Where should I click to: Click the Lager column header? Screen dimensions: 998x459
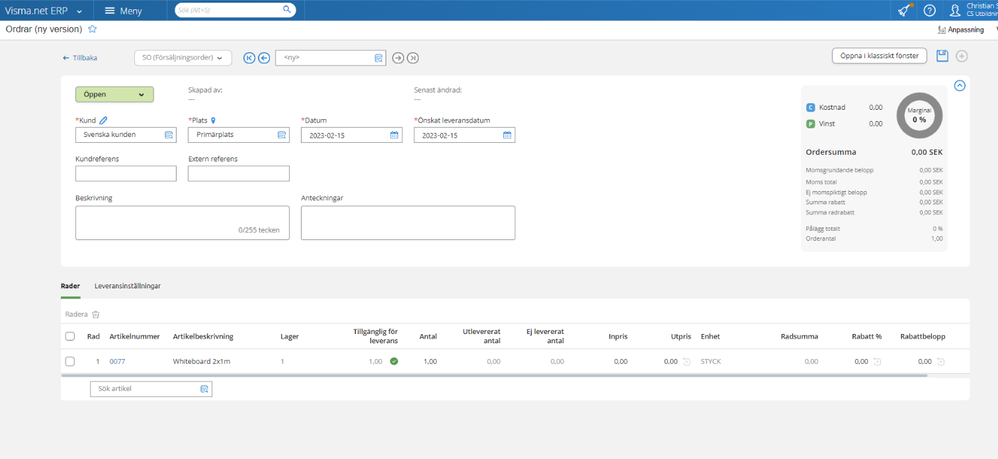290,336
